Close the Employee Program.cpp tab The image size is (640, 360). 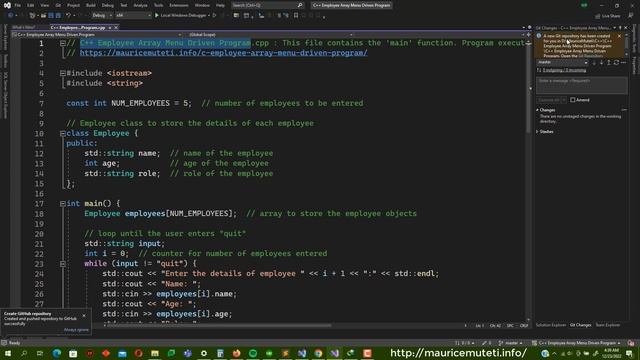(116, 27)
